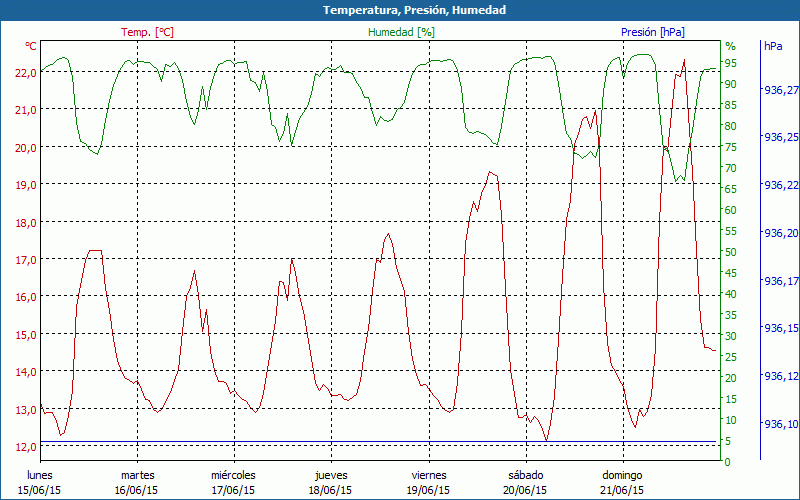Viewport: 800px width, 500px height.
Task: Click the 22,0 tick on temperature axis
Action: click(x=25, y=72)
